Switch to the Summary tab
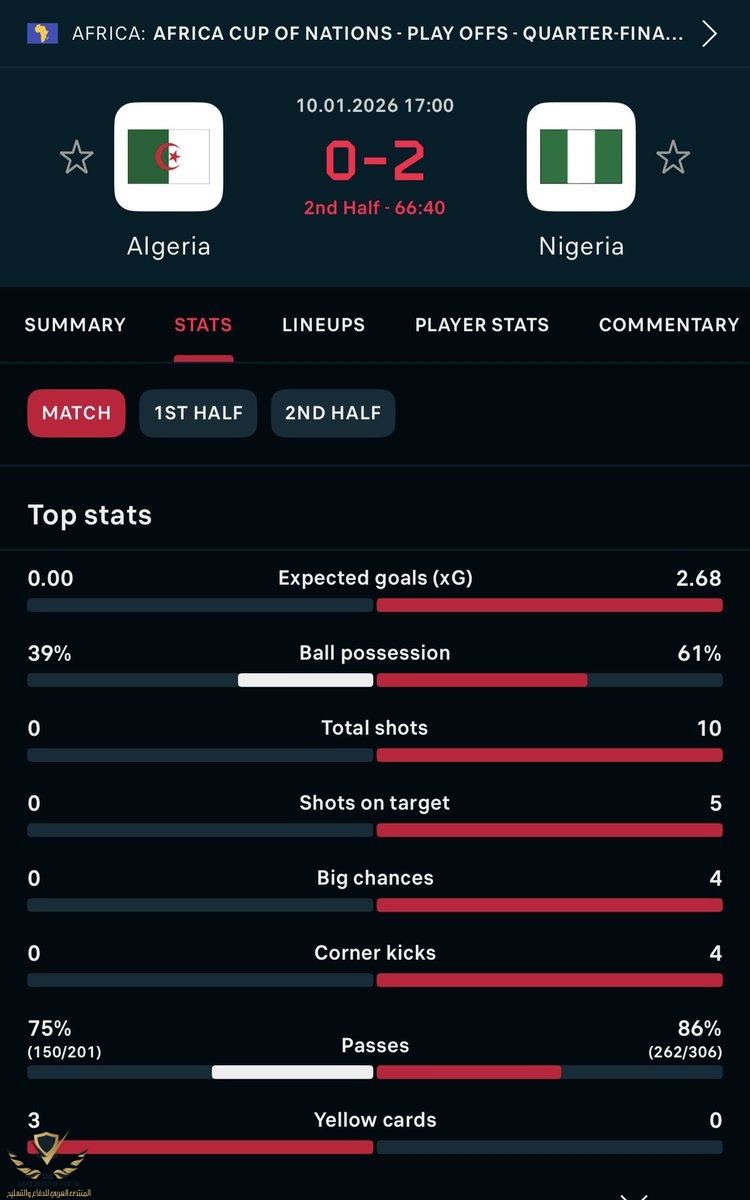The image size is (750, 1200). click(x=75, y=325)
